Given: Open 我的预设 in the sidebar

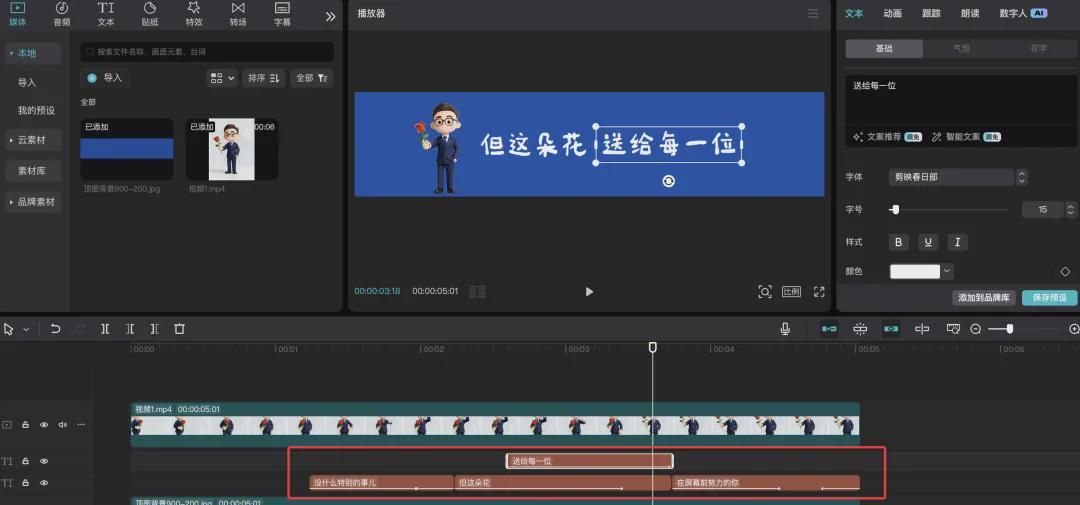Looking at the screenshot, I should [x=36, y=110].
